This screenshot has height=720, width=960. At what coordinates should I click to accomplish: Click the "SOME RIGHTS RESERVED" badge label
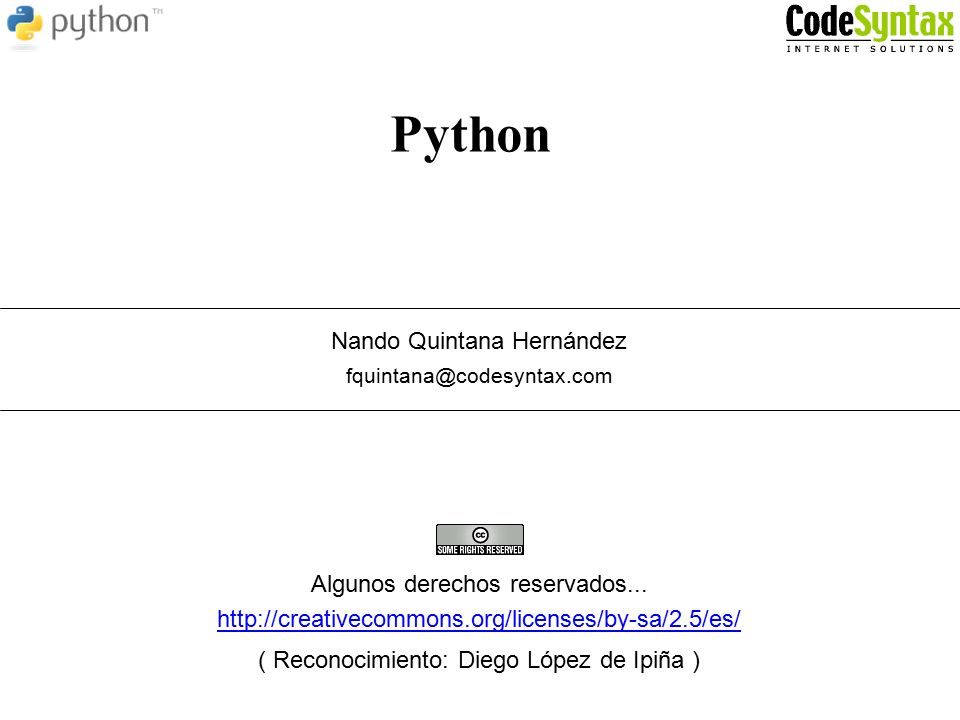(x=480, y=550)
